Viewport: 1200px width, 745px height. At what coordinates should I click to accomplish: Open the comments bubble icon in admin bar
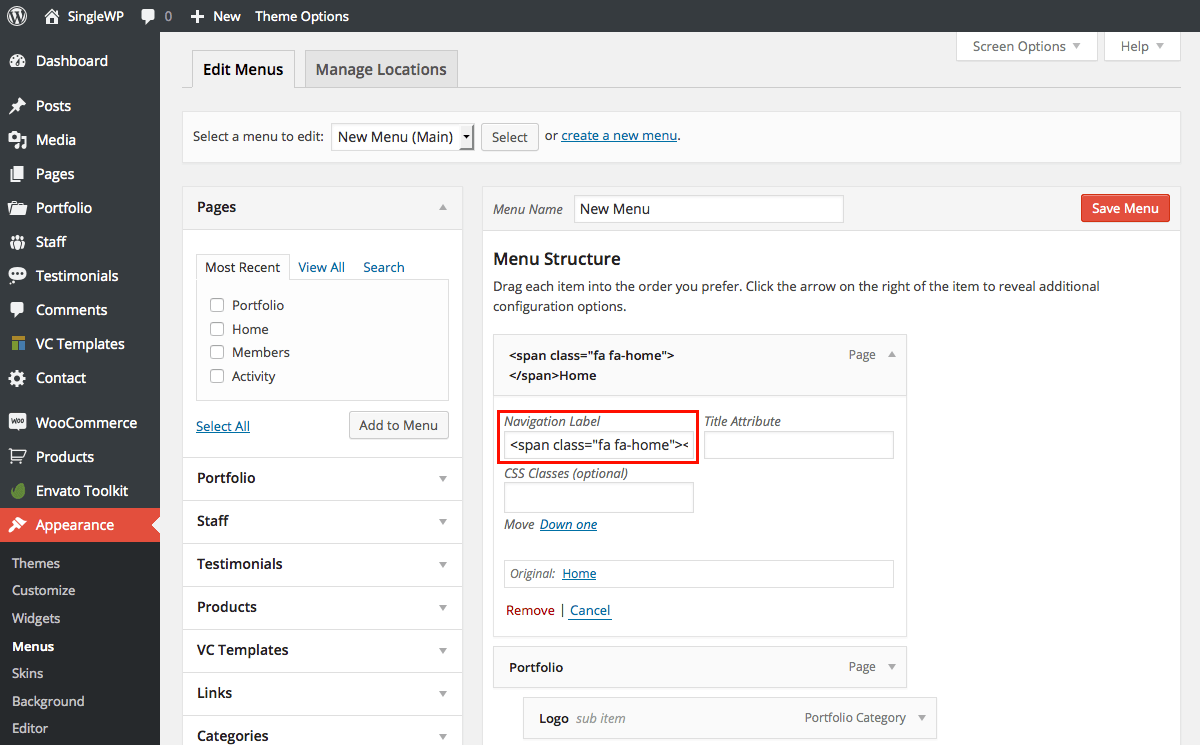[x=149, y=16]
